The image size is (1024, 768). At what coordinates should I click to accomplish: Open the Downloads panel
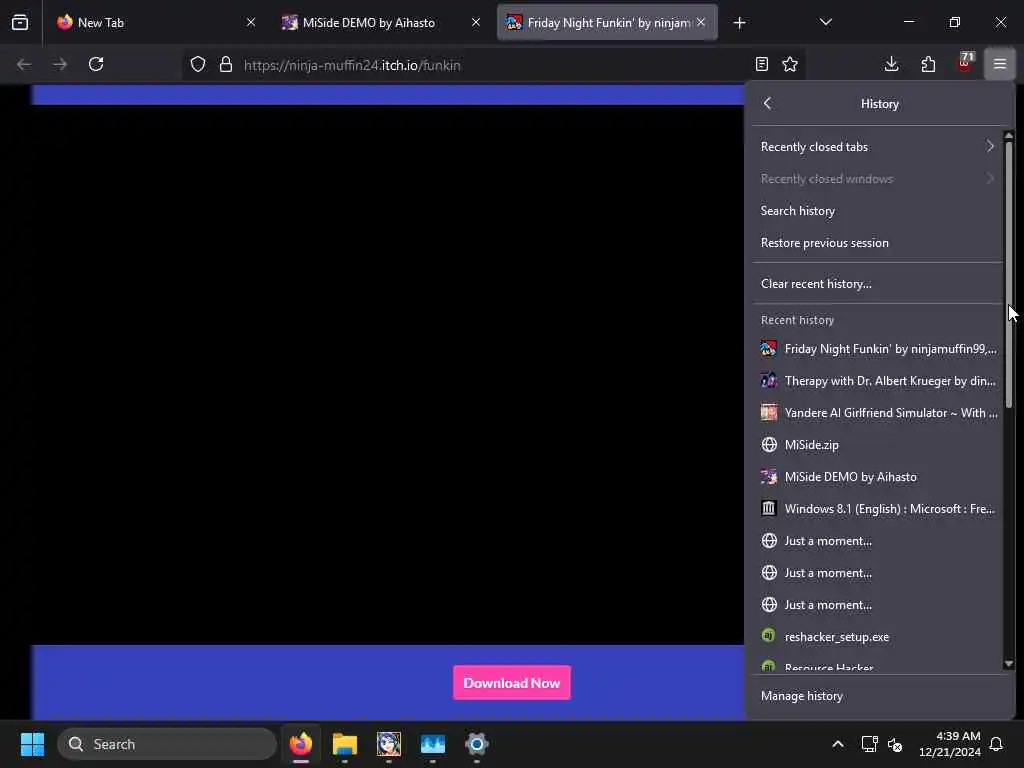point(891,64)
